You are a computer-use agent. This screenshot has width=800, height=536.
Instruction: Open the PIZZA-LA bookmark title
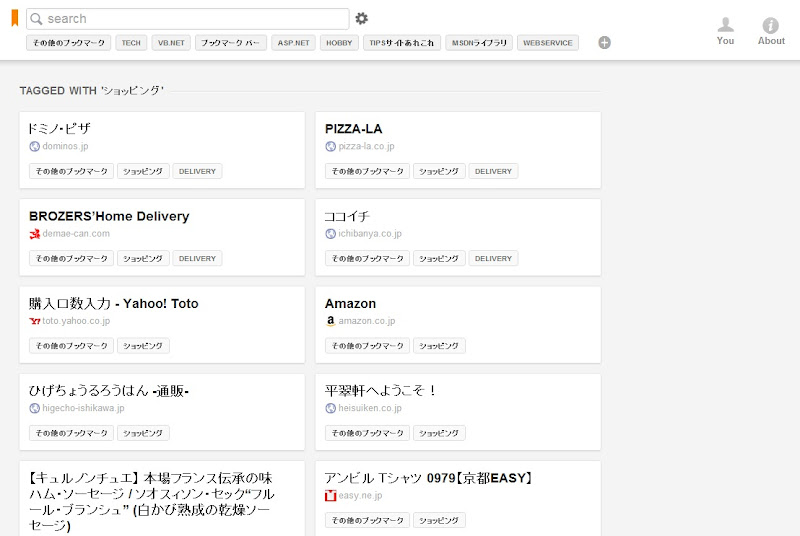[354, 129]
